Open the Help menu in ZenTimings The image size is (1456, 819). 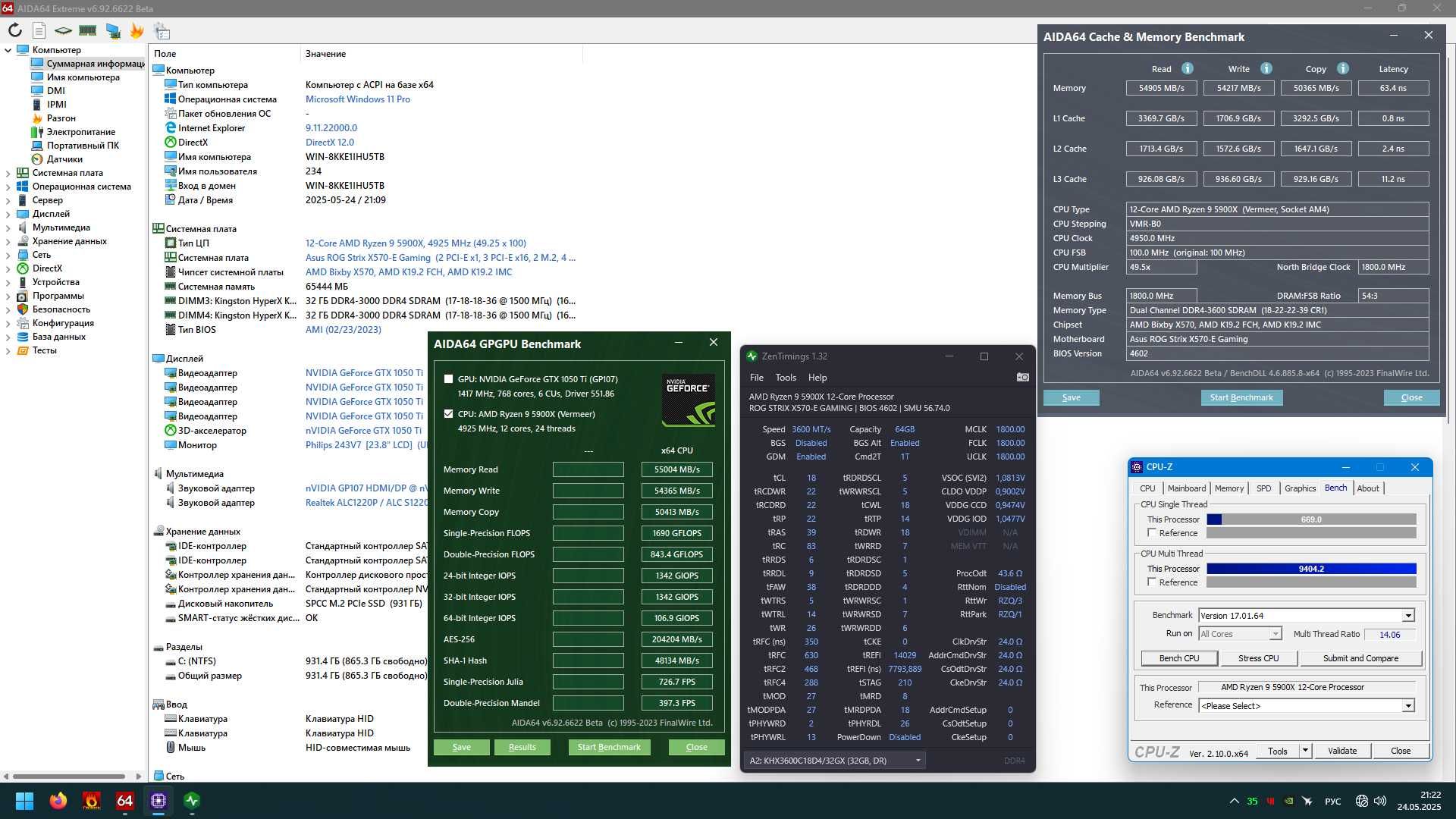pyautogui.click(x=817, y=378)
